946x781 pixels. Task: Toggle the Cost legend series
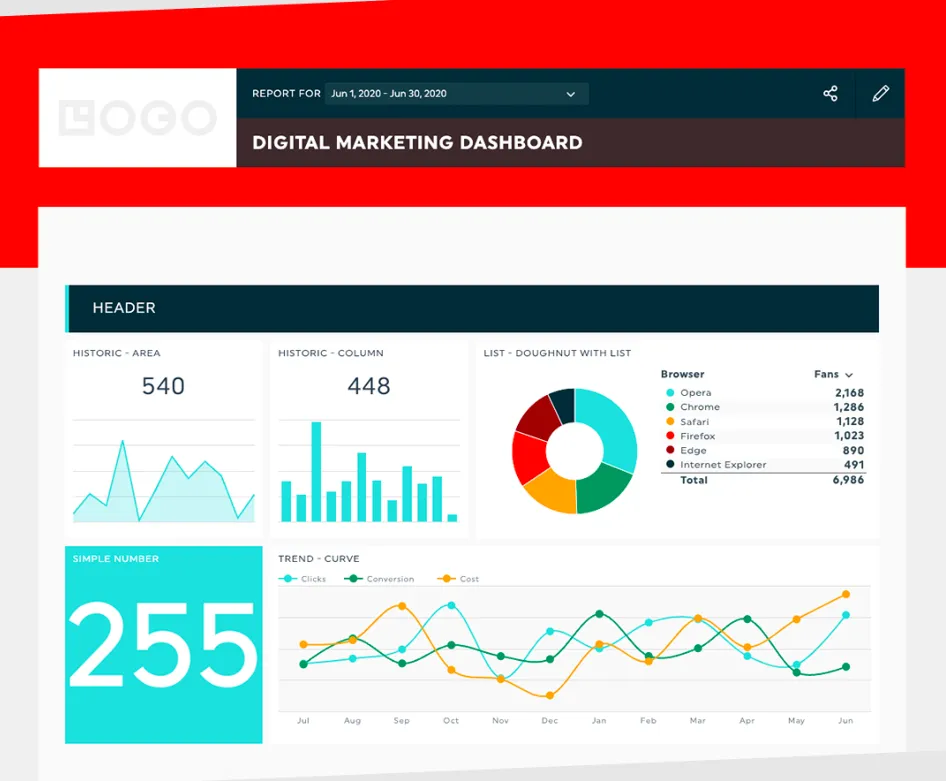[460, 579]
